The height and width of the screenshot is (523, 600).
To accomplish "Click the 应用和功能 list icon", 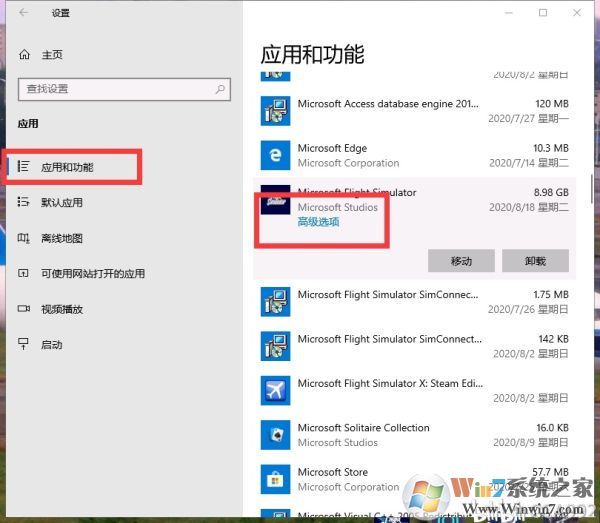I will pos(23,166).
